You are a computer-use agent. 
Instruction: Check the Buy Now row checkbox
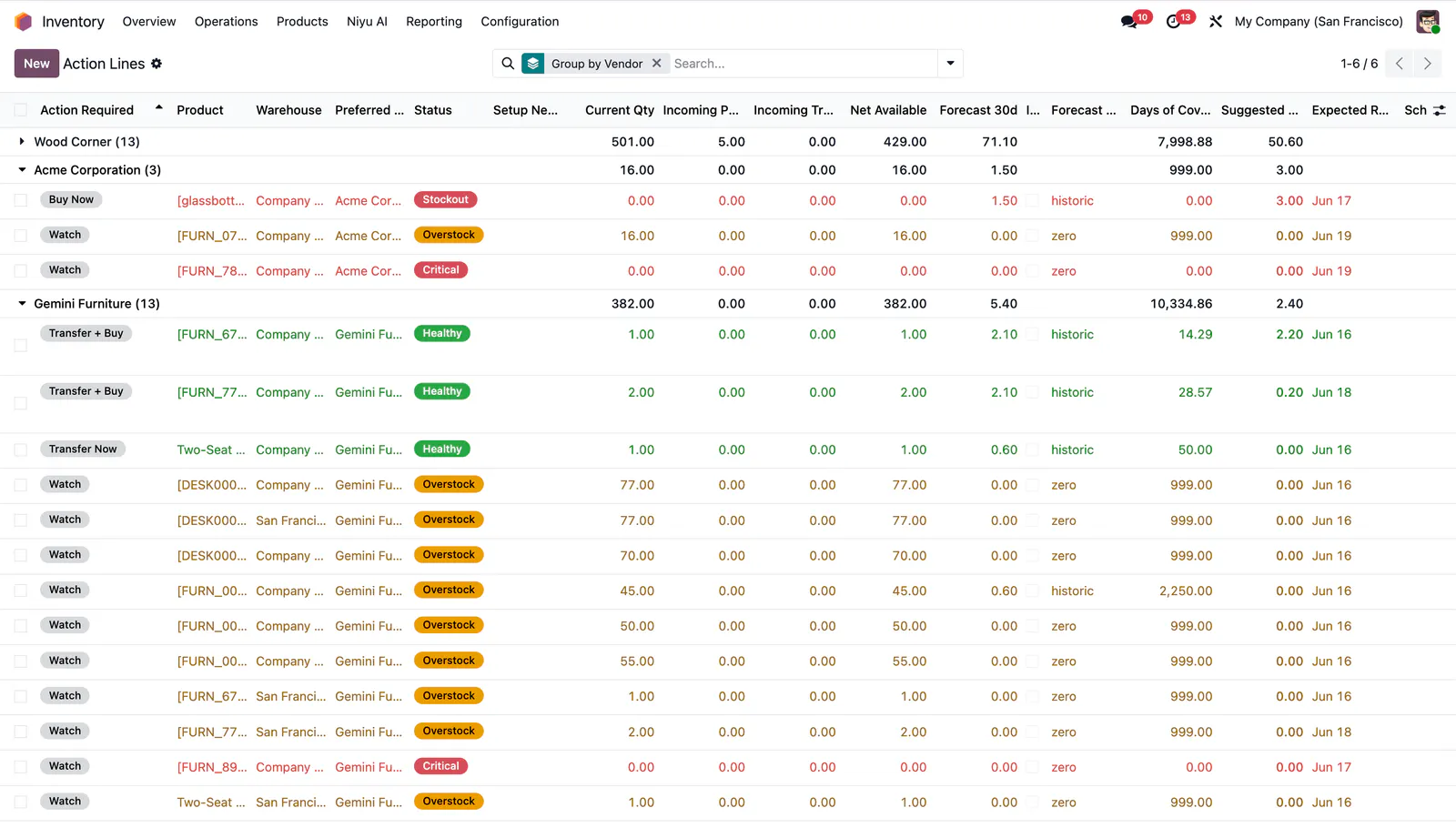[x=20, y=200]
